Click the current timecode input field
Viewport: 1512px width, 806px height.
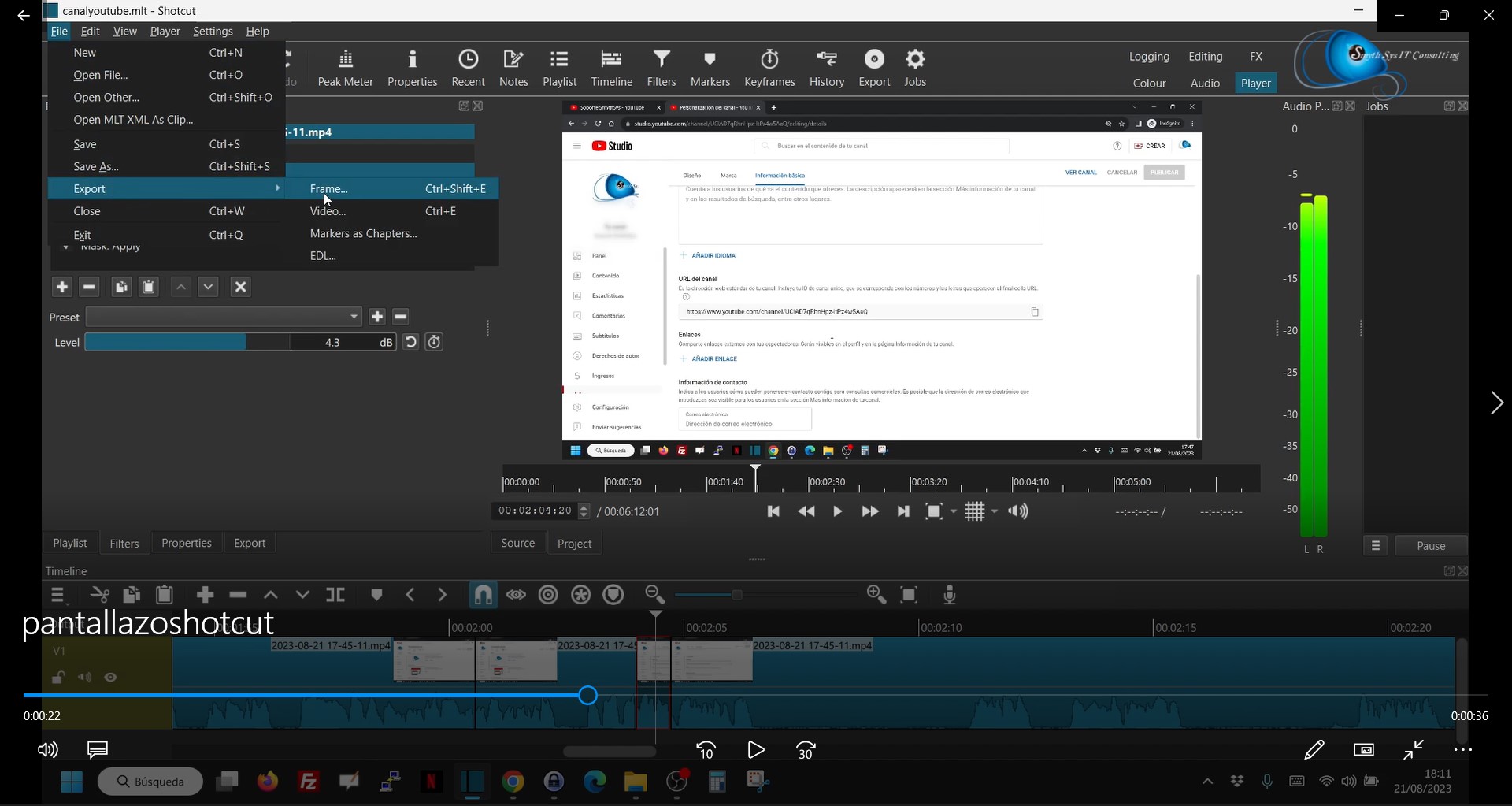535,511
